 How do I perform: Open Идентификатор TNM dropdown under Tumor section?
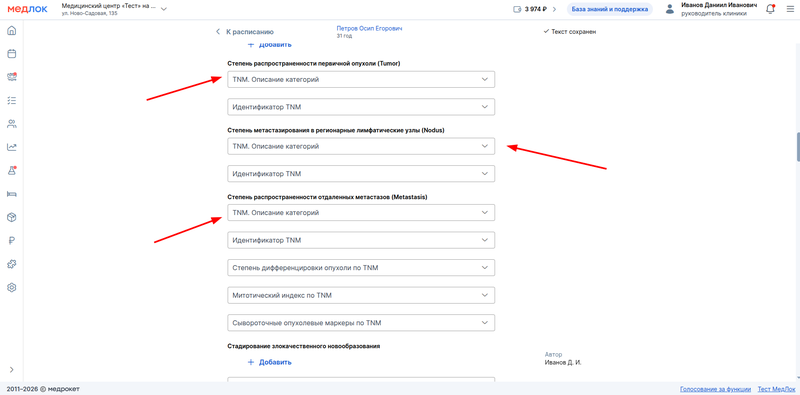point(361,107)
